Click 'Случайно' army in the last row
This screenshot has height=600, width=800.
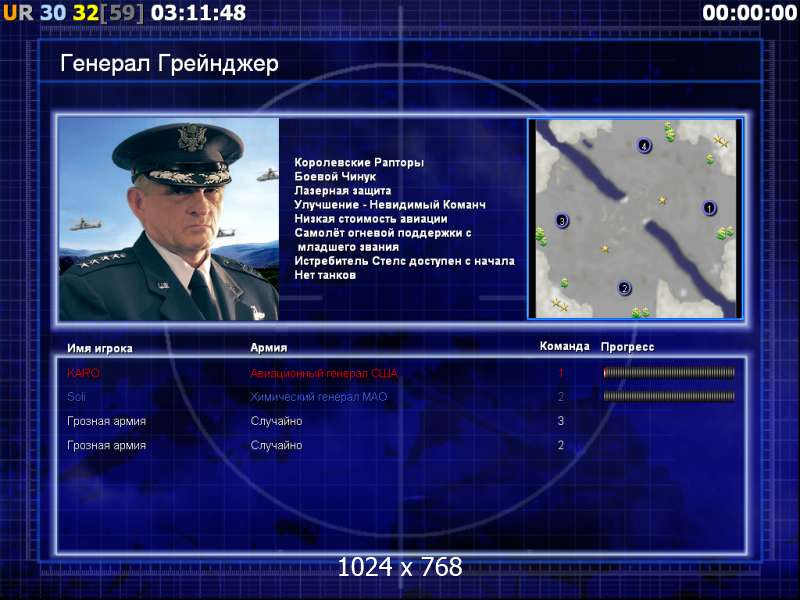coord(276,445)
